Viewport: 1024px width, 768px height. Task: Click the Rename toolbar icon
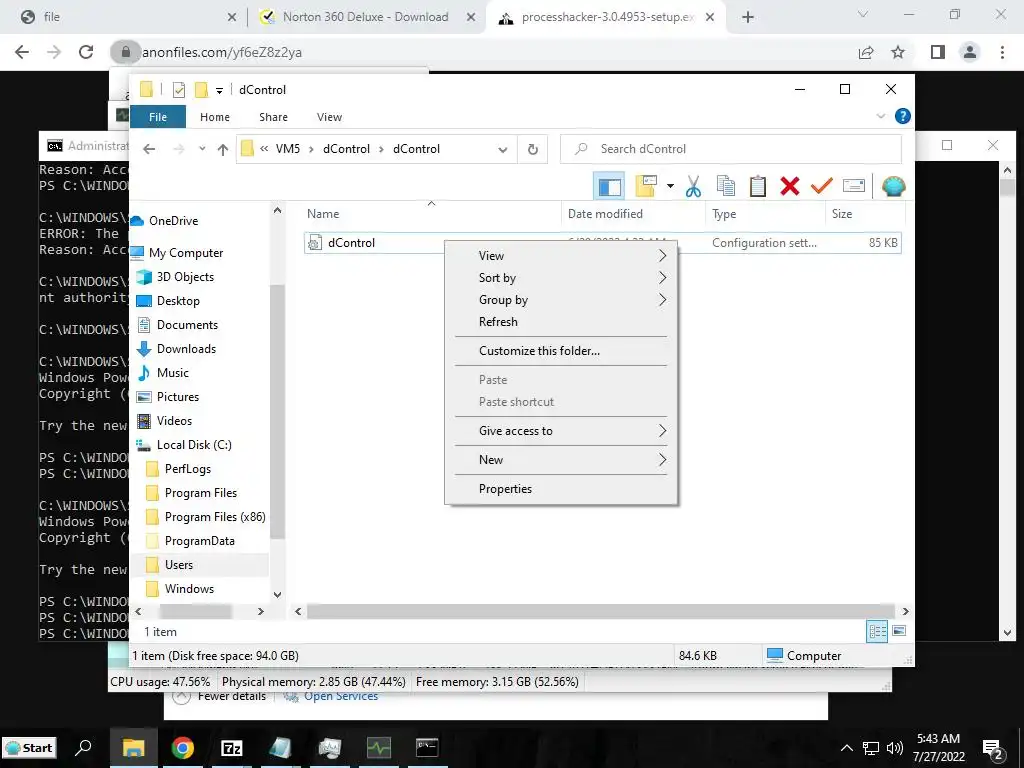[854, 186]
